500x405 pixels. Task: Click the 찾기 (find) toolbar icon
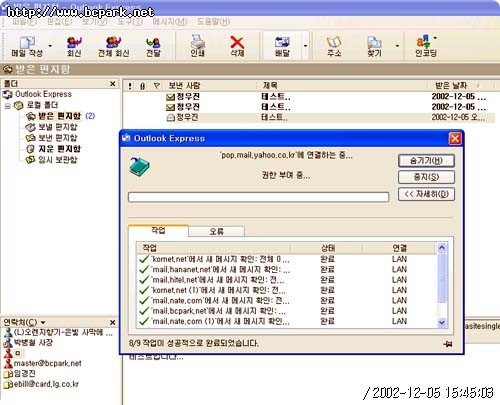[x=374, y=46]
